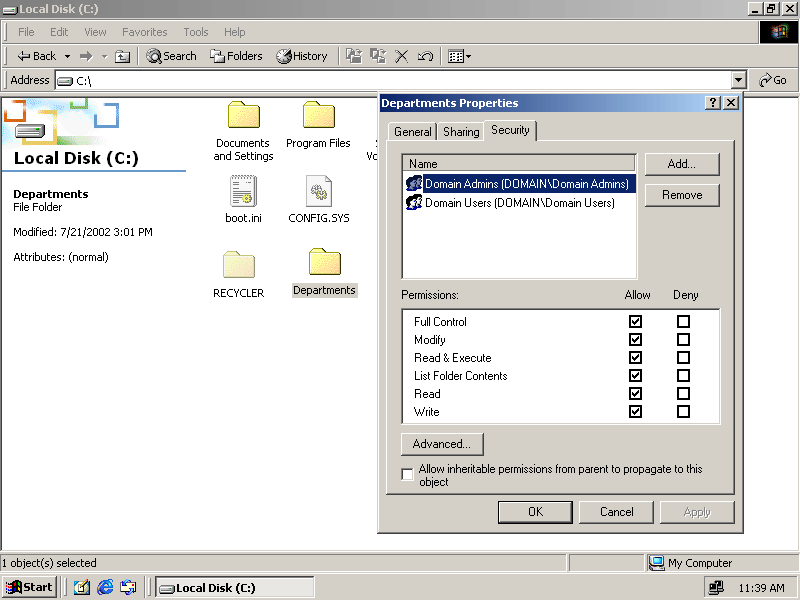This screenshot has height=600, width=800.
Task: Click the Undo toolbar icon
Action: 425,56
